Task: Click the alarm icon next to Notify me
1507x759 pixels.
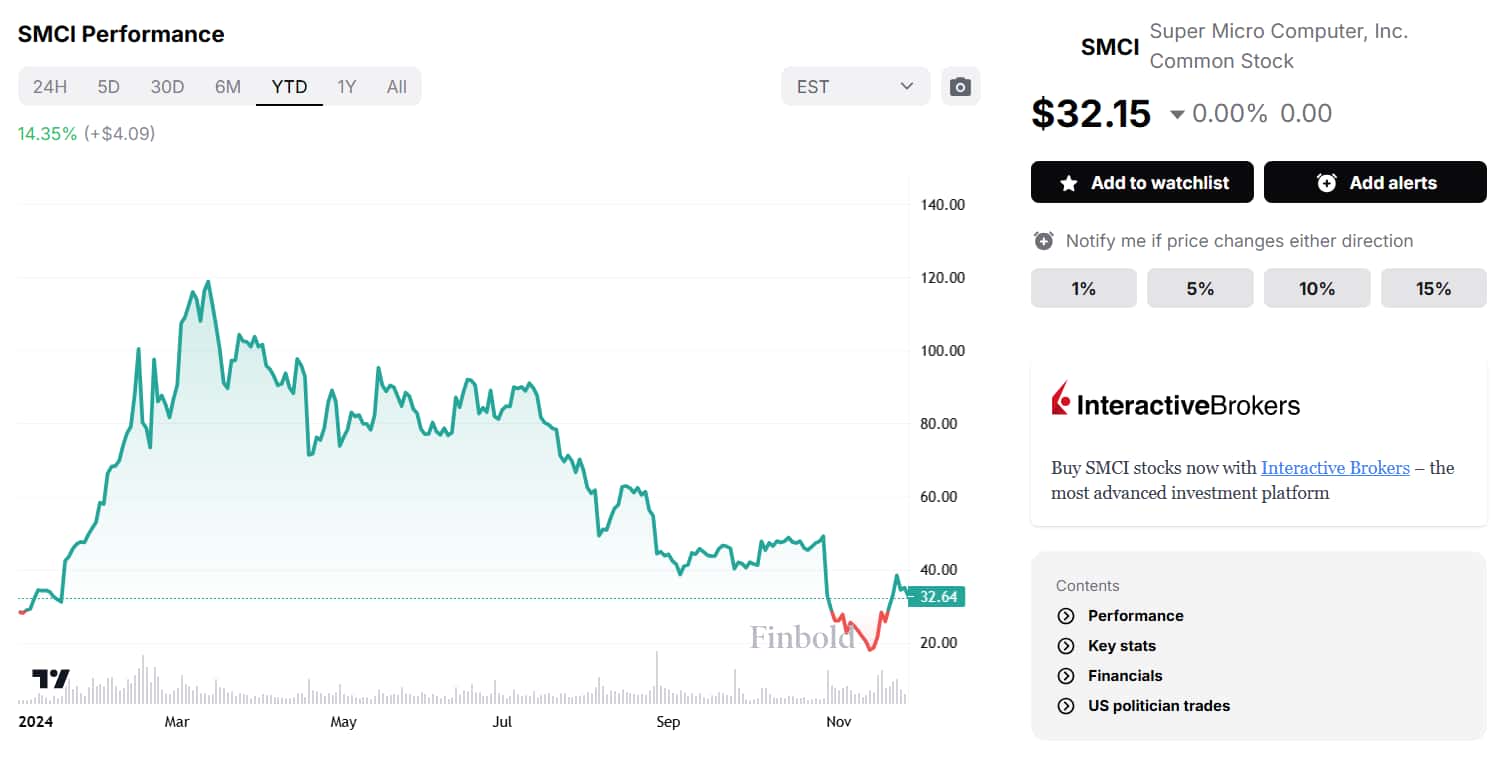Action: (x=1044, y=241)
